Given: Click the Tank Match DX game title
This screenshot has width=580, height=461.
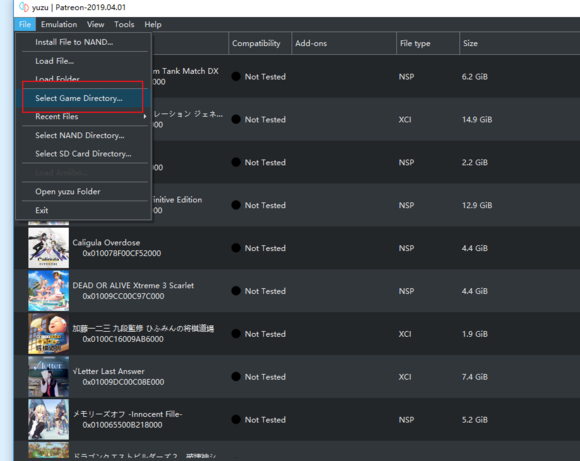Looking at the screenshot, I should click(x=186, y=71).
